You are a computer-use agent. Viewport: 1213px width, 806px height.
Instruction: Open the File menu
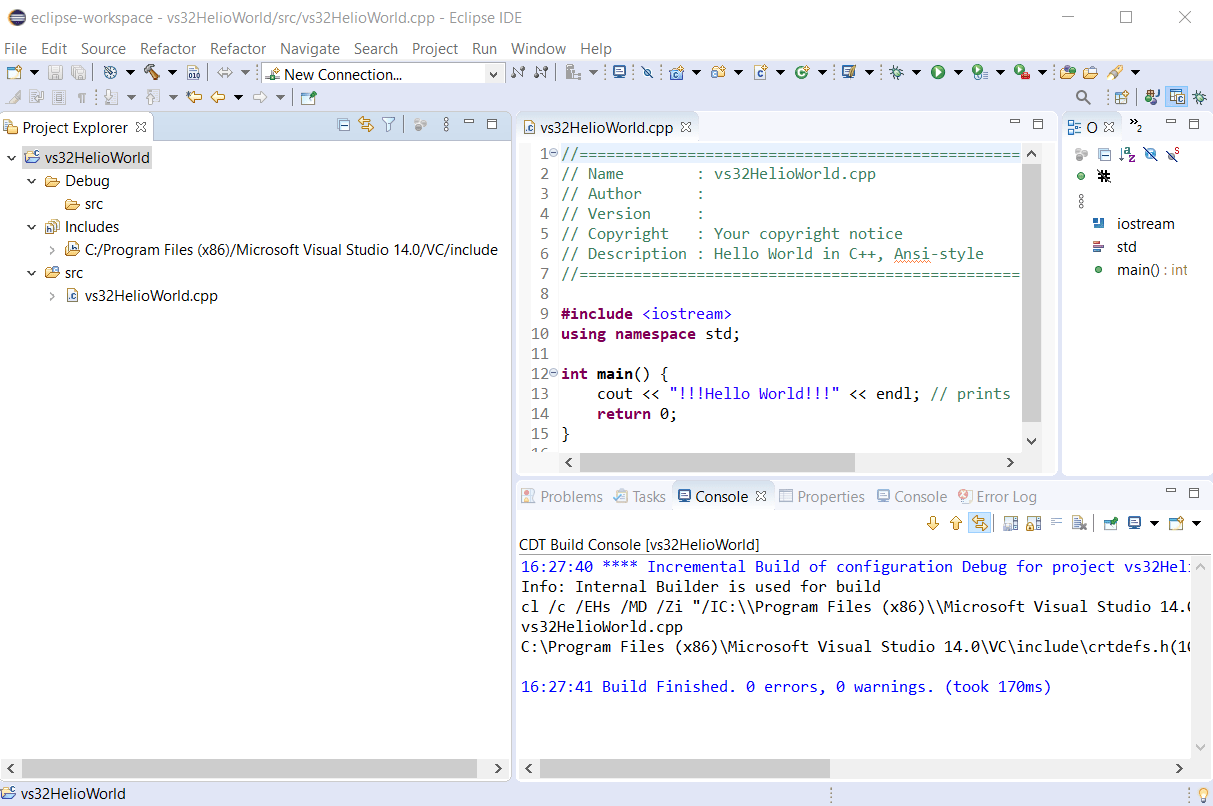click(15, 48)
